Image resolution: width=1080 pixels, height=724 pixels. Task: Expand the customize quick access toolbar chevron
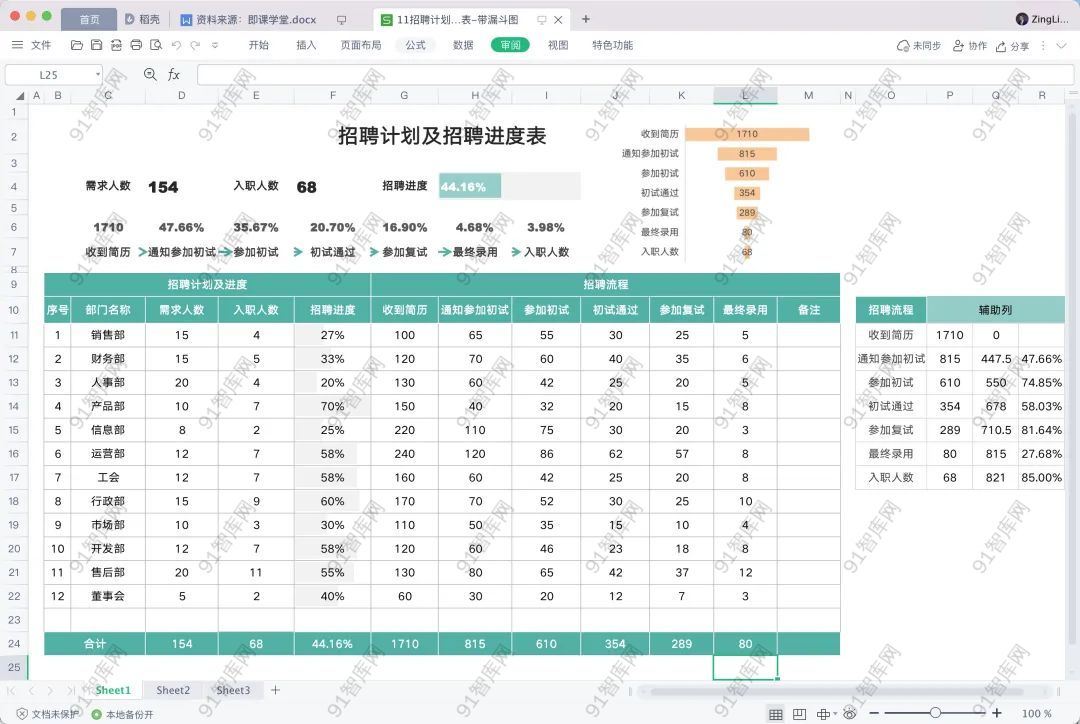point(216,45)
